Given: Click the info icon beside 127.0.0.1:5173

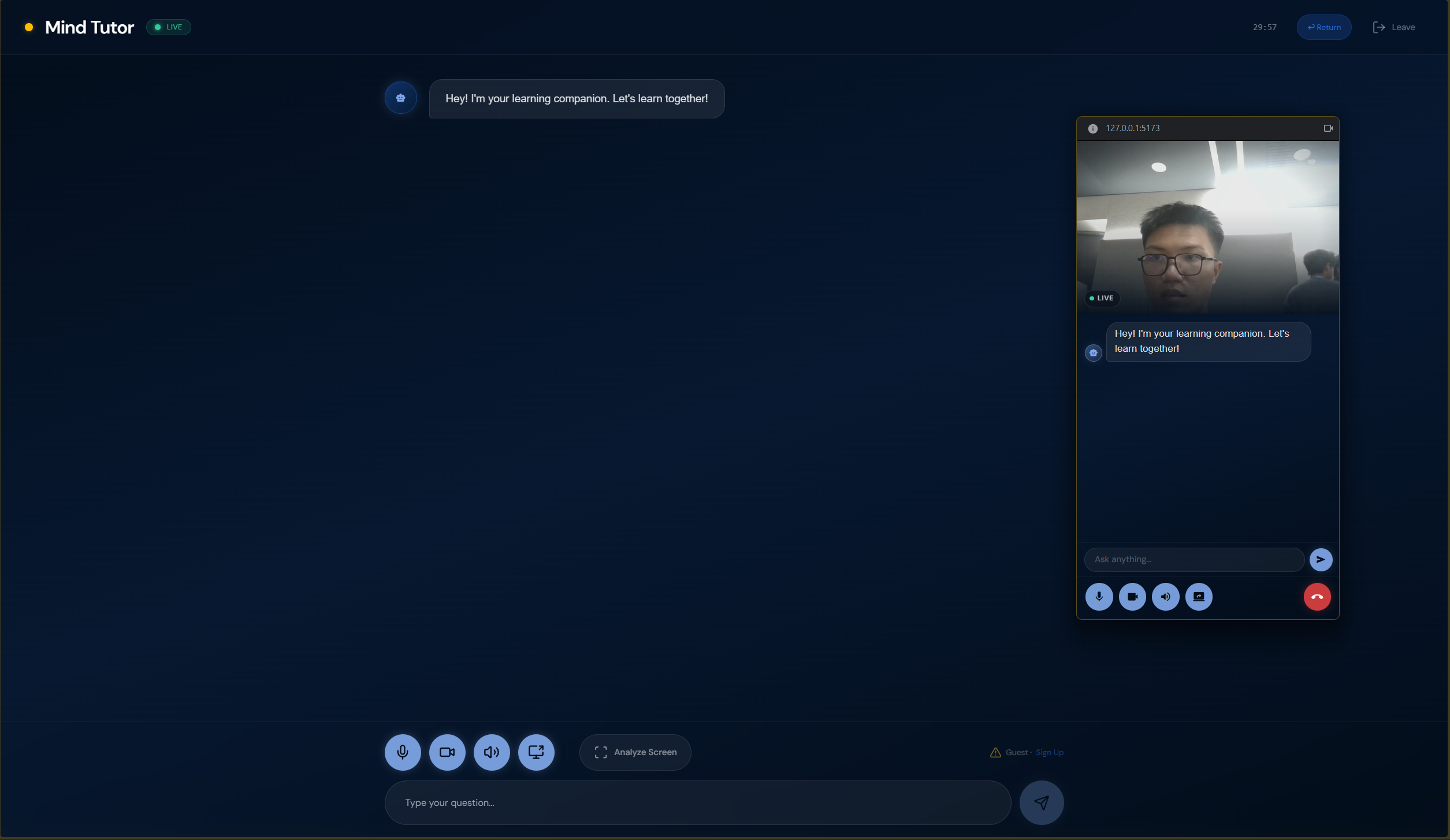Looking at the screenshot, I should click(1092, 129).
